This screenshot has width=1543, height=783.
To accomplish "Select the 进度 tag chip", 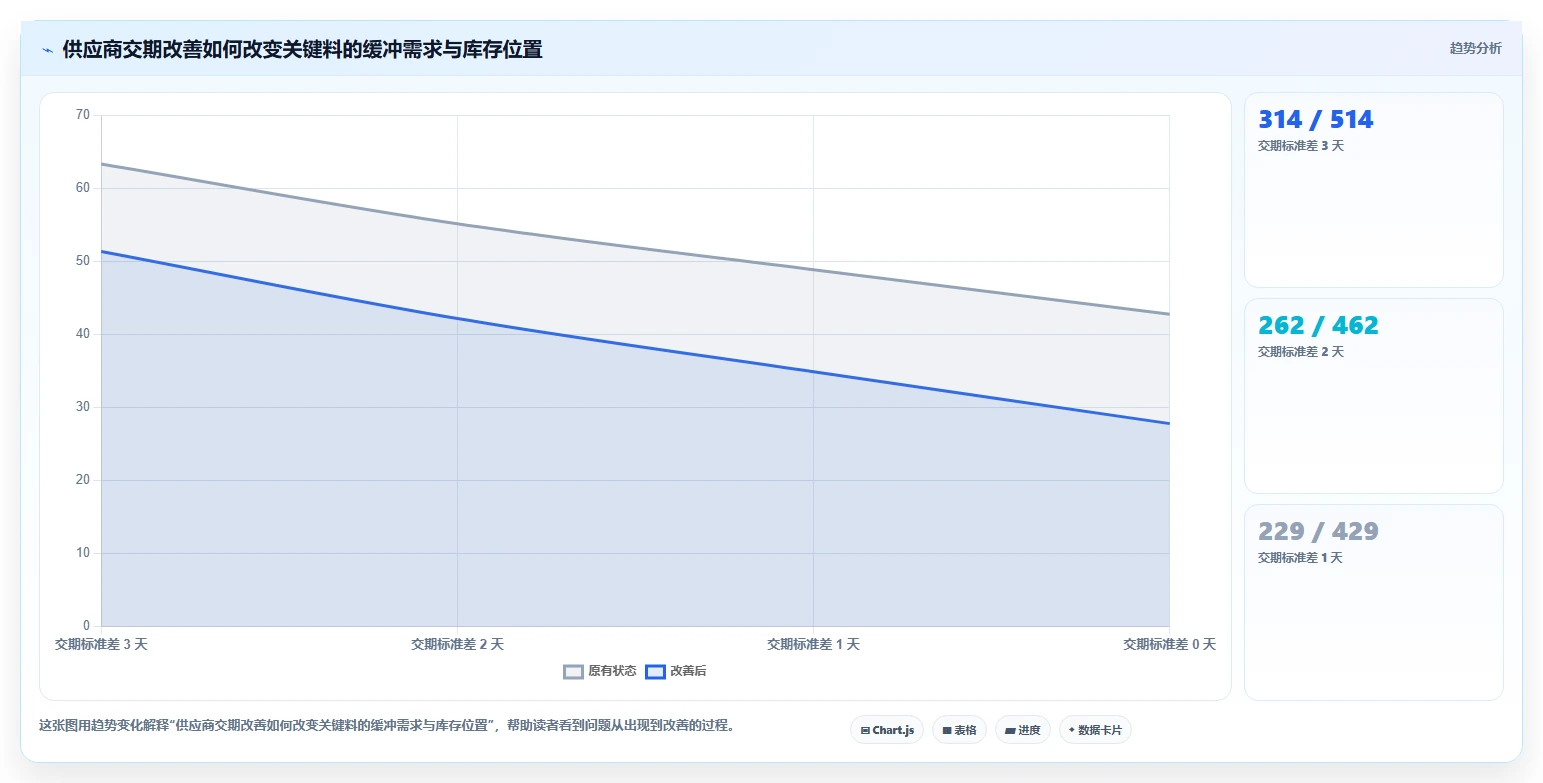I will pos(1022,730).
